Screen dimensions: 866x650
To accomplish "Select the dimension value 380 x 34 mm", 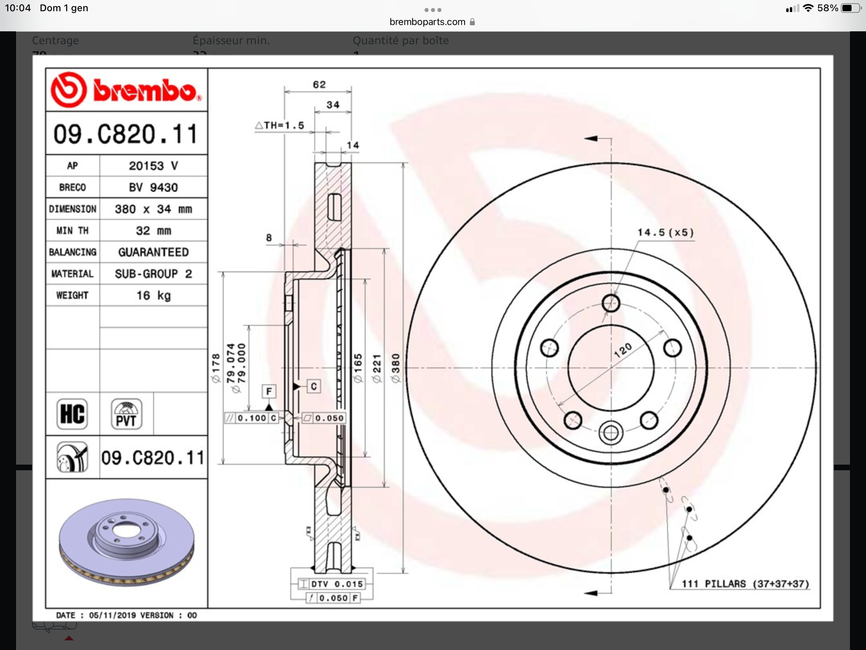I will (154, 209).
